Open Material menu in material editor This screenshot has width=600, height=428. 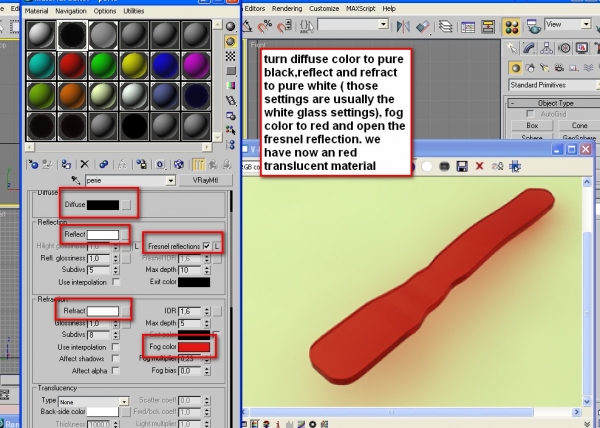pyautogui.click(x=36, y=11)
